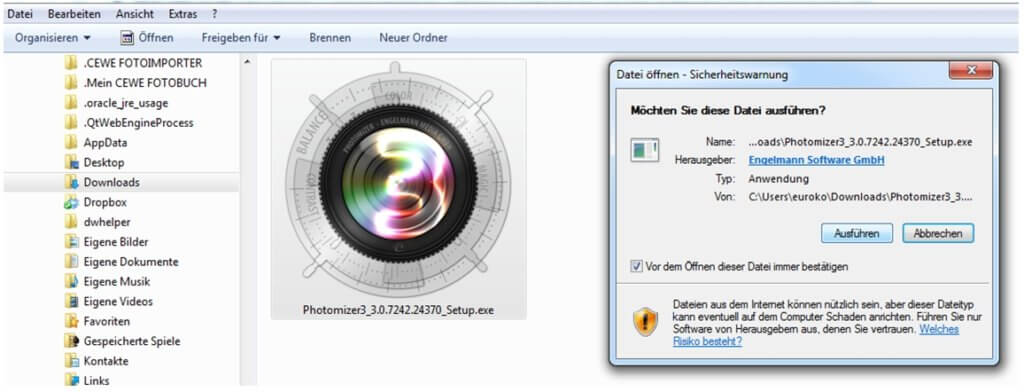This screenshot has width=1024, height=392.
Task: Open the ? help menu
Action: 215,13
